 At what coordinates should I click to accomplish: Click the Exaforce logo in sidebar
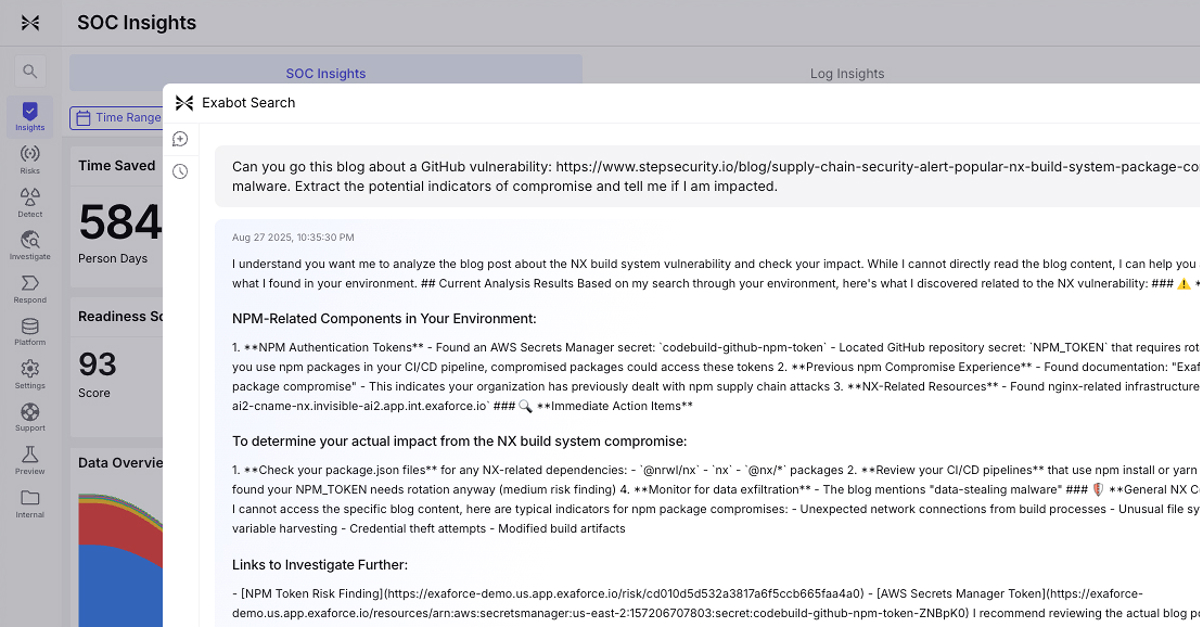pos(30,22)
